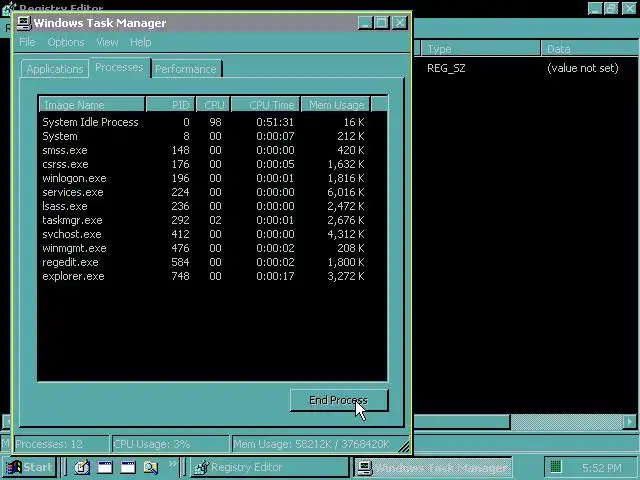Open Outlook Express quick launch icon
This screenshot has height=480, width=640.
pyautogui.click(x=82, y=467)
